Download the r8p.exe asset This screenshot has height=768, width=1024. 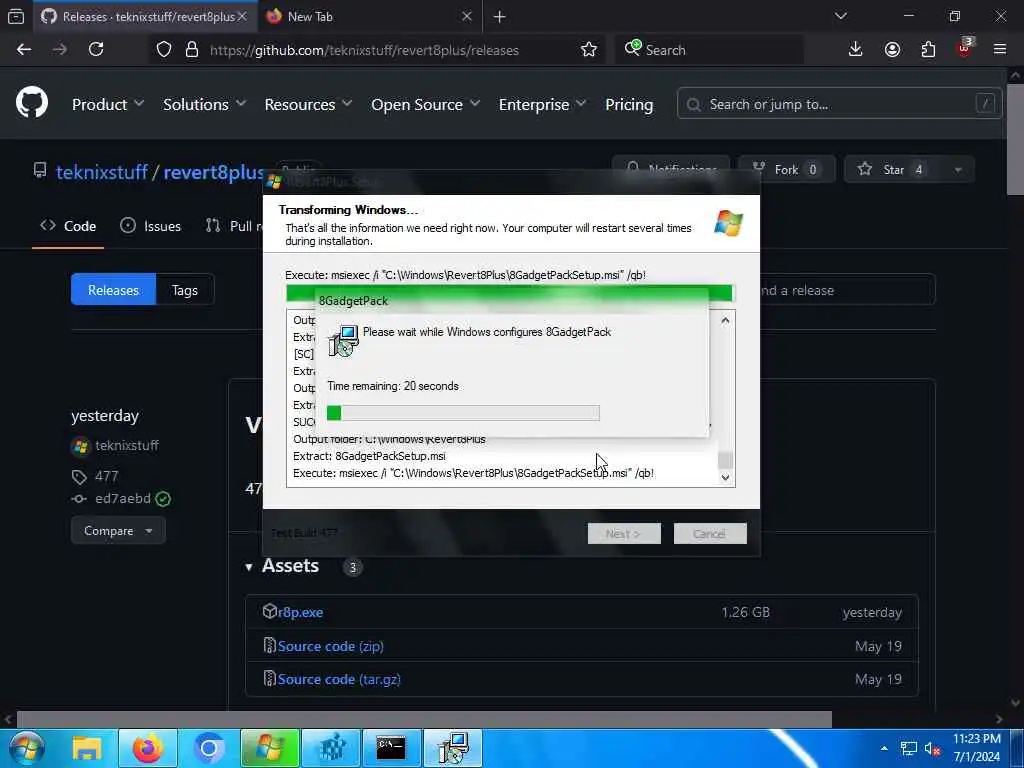(300, 612)
